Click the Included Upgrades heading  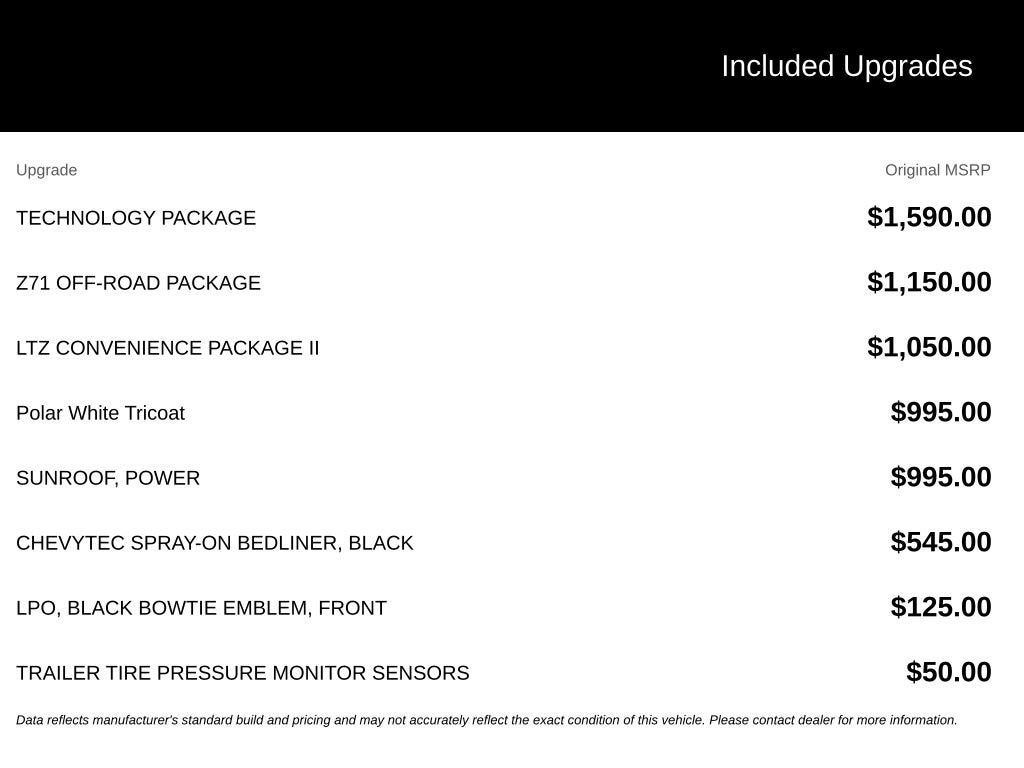point(846,67)
